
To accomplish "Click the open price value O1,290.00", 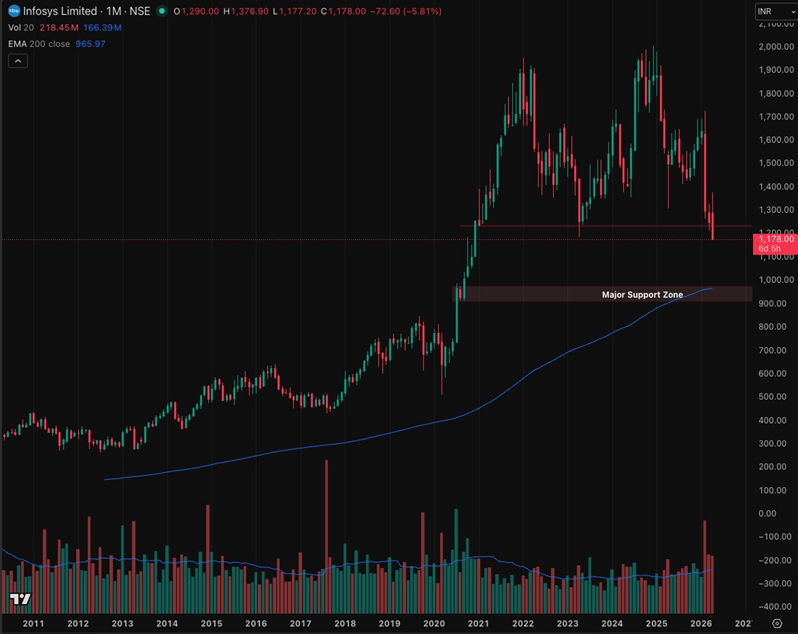I will tap(196, 11).
